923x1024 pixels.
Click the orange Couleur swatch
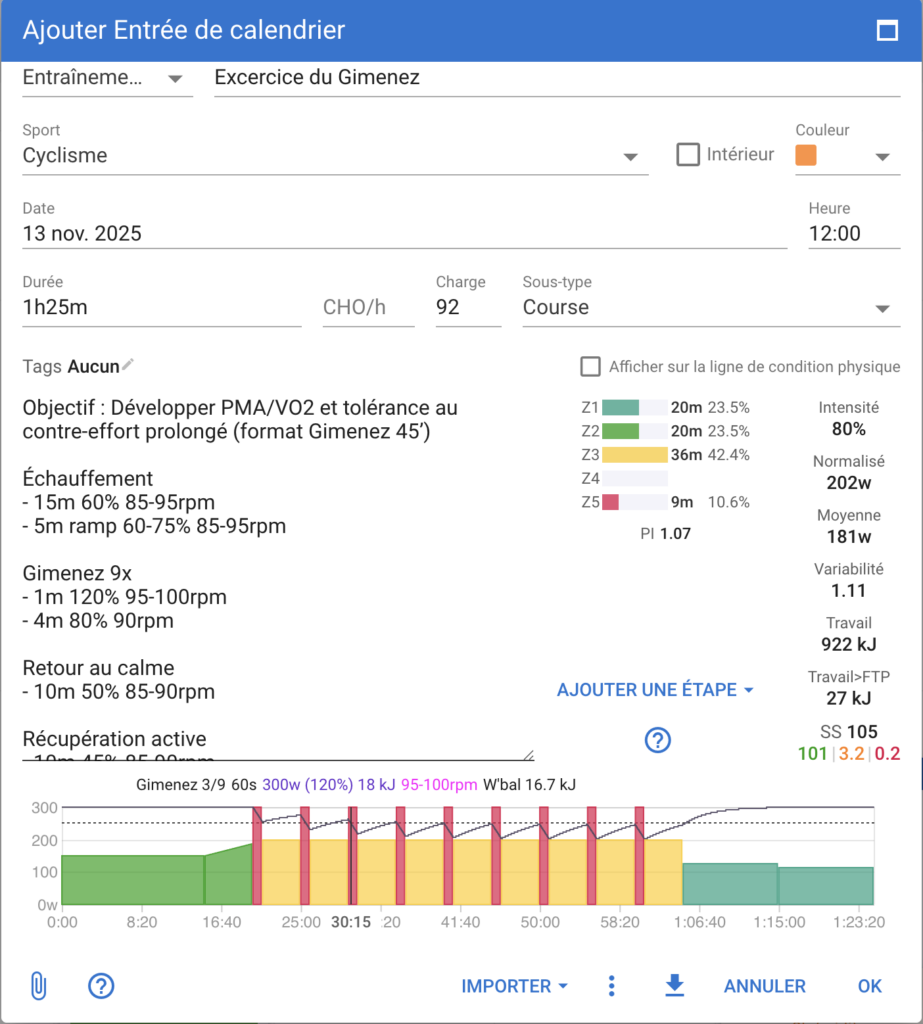point(805,156)
